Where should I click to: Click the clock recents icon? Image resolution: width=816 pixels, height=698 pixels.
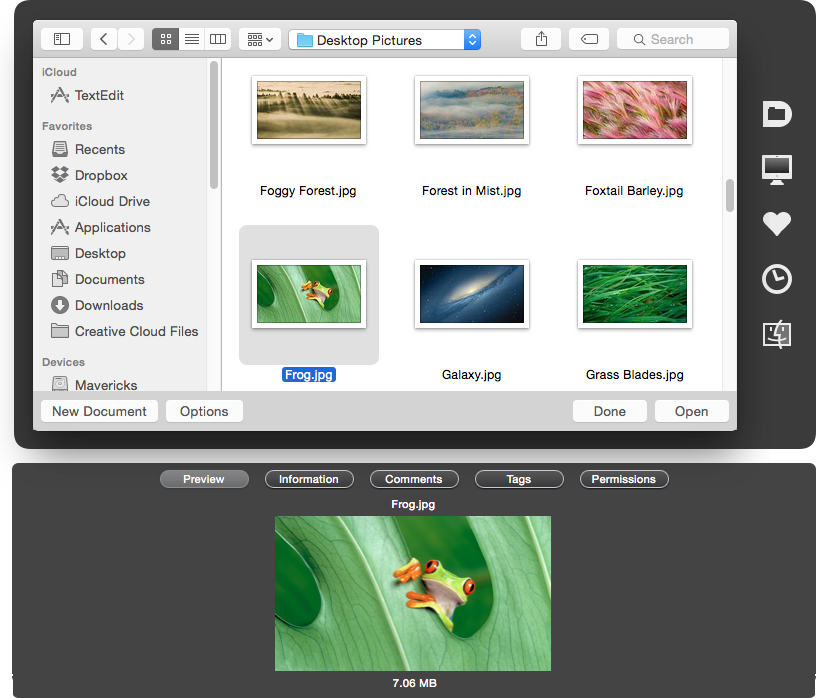tap(776, 280)
